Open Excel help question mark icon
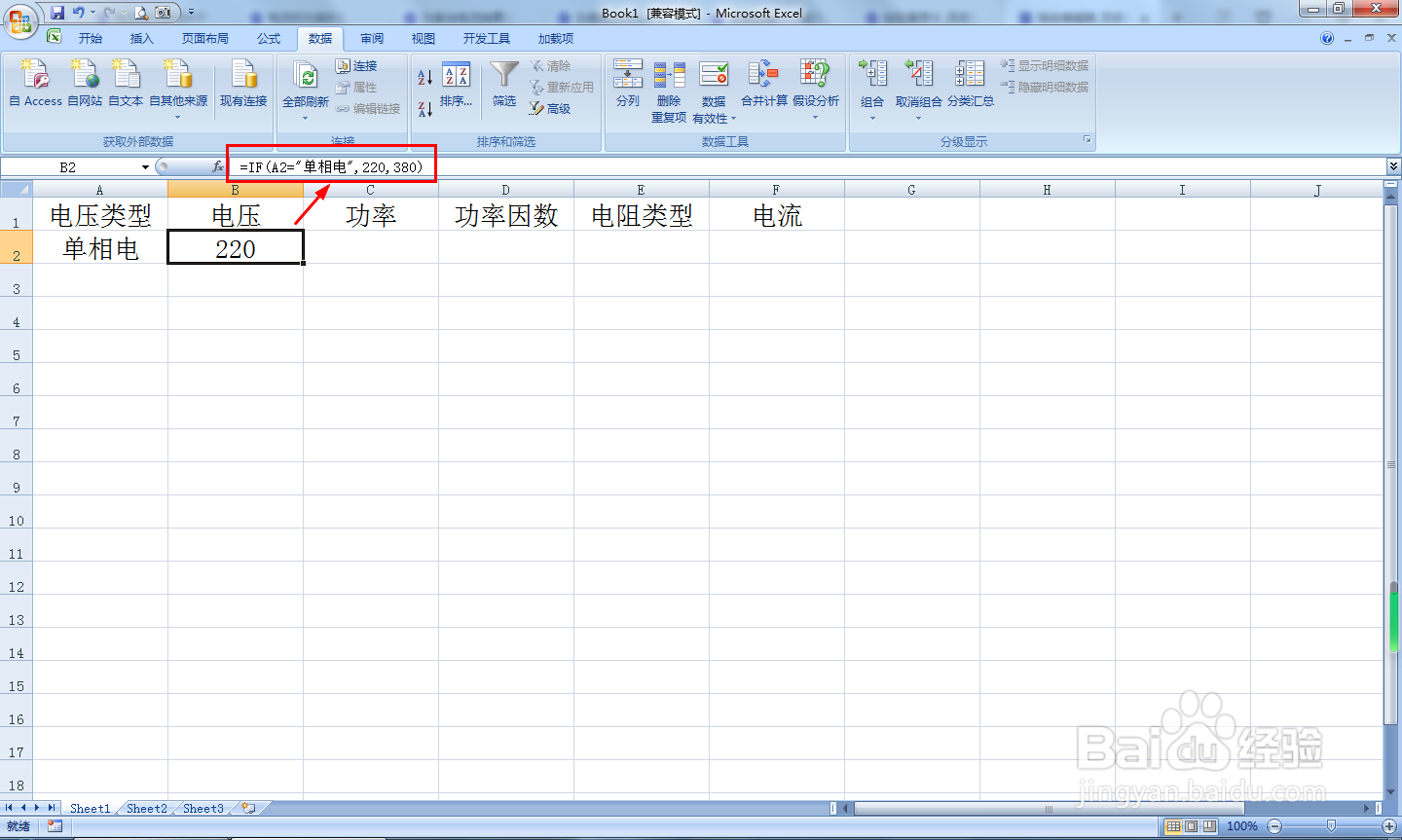The image size is (1402, 840). point(1327,39)
